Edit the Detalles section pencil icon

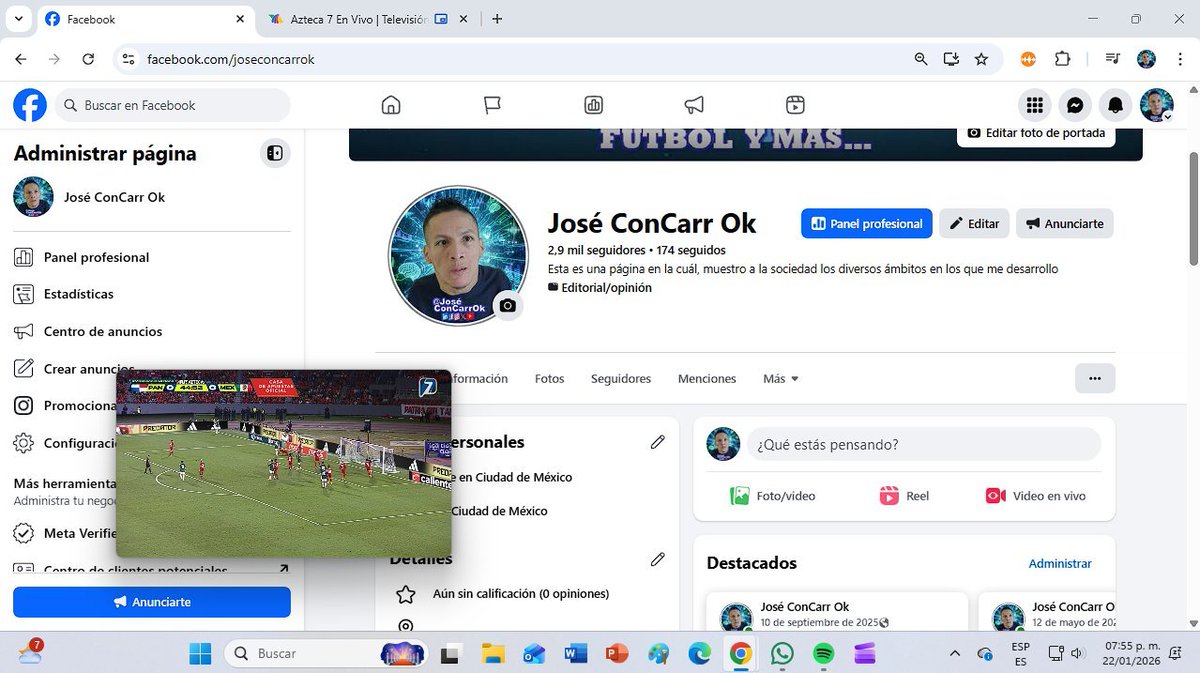tap(657, 560)
